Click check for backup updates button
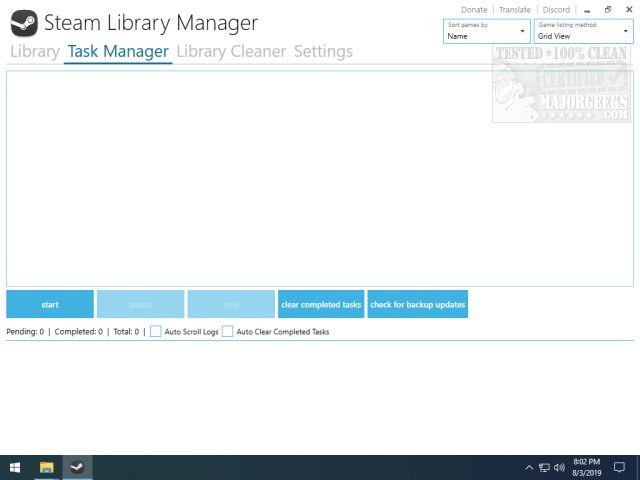This screenshot has width=640, height=480. (418, 304)
